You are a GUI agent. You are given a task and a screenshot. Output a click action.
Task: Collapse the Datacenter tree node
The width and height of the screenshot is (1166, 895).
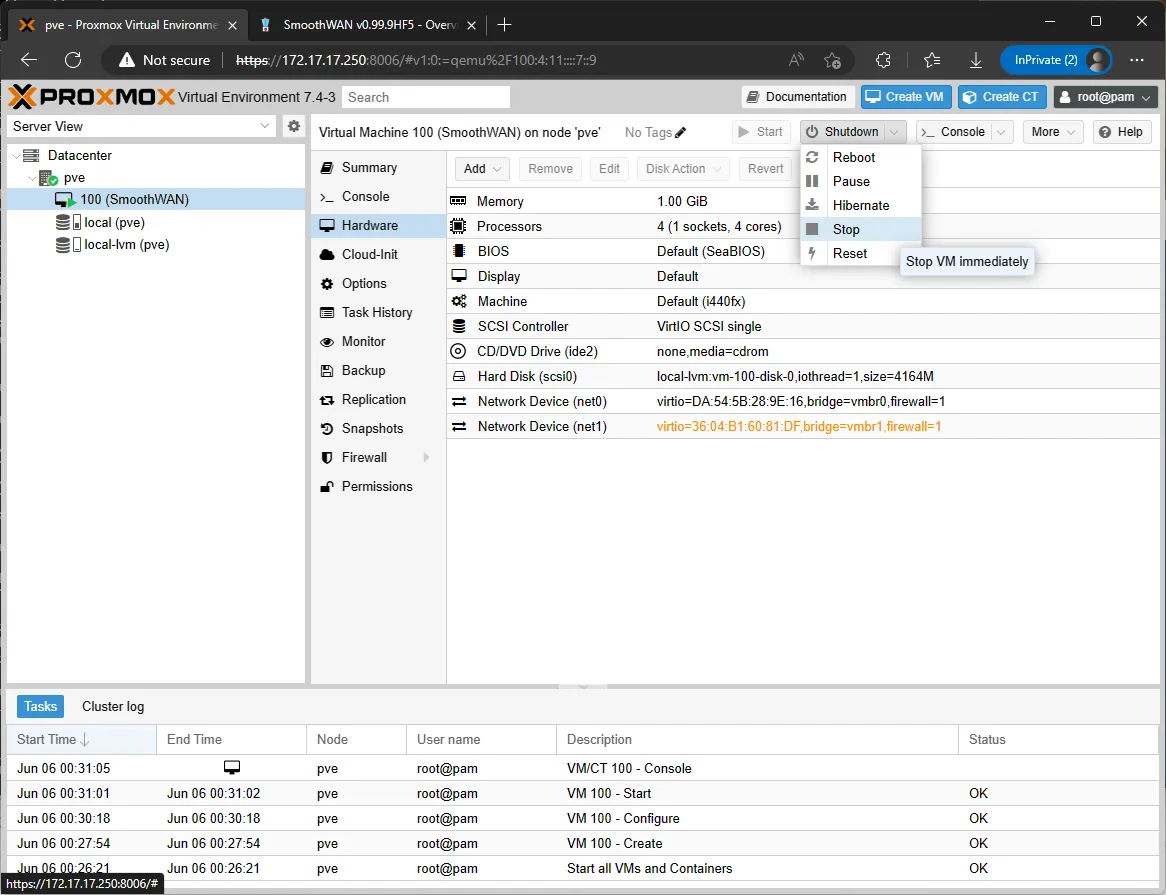point(16,156)
